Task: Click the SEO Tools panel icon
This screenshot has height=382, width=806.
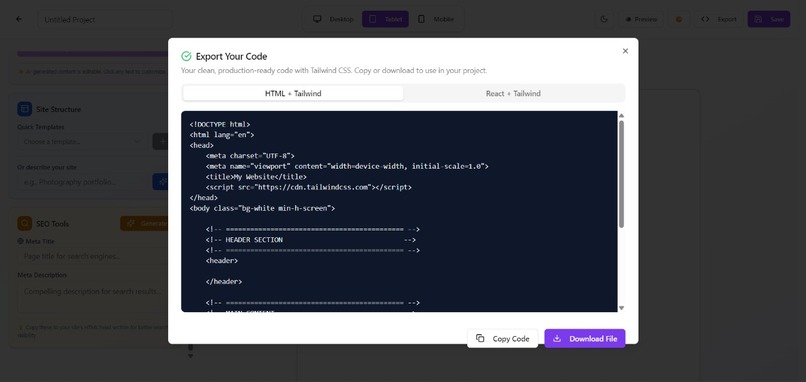Action: [x=24, y=223]
